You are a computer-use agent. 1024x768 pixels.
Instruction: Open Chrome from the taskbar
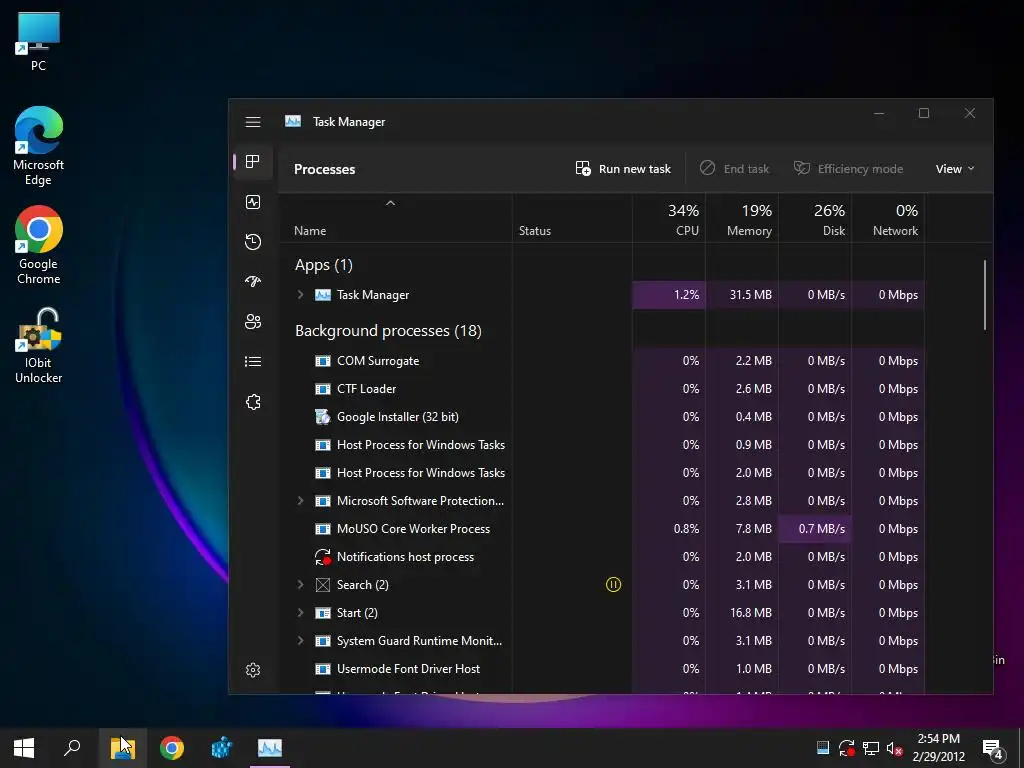coord(172,748)
